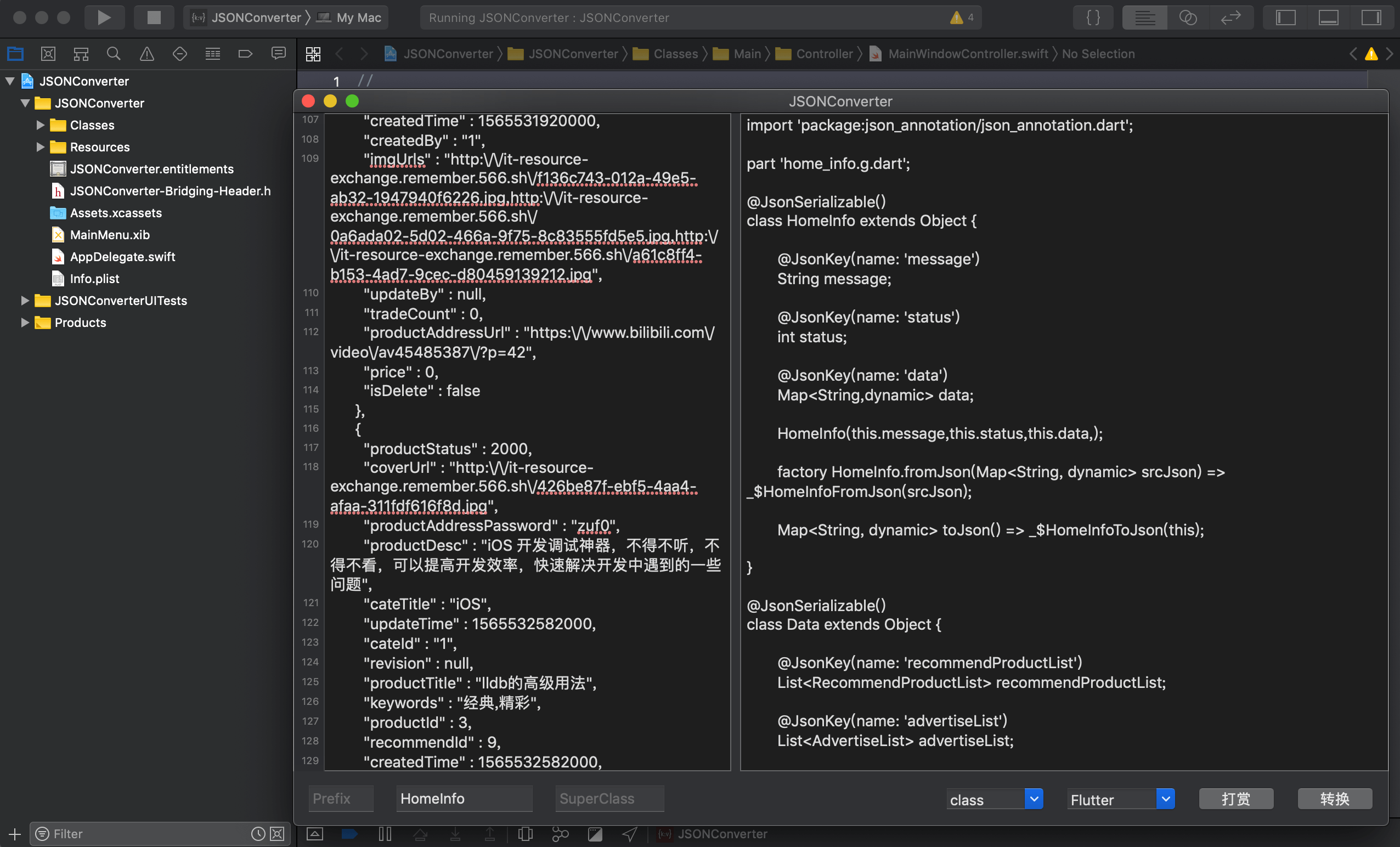Toggle the left navigator panel visibility
Screen dimensions: 1400x847
(1285, 18)
